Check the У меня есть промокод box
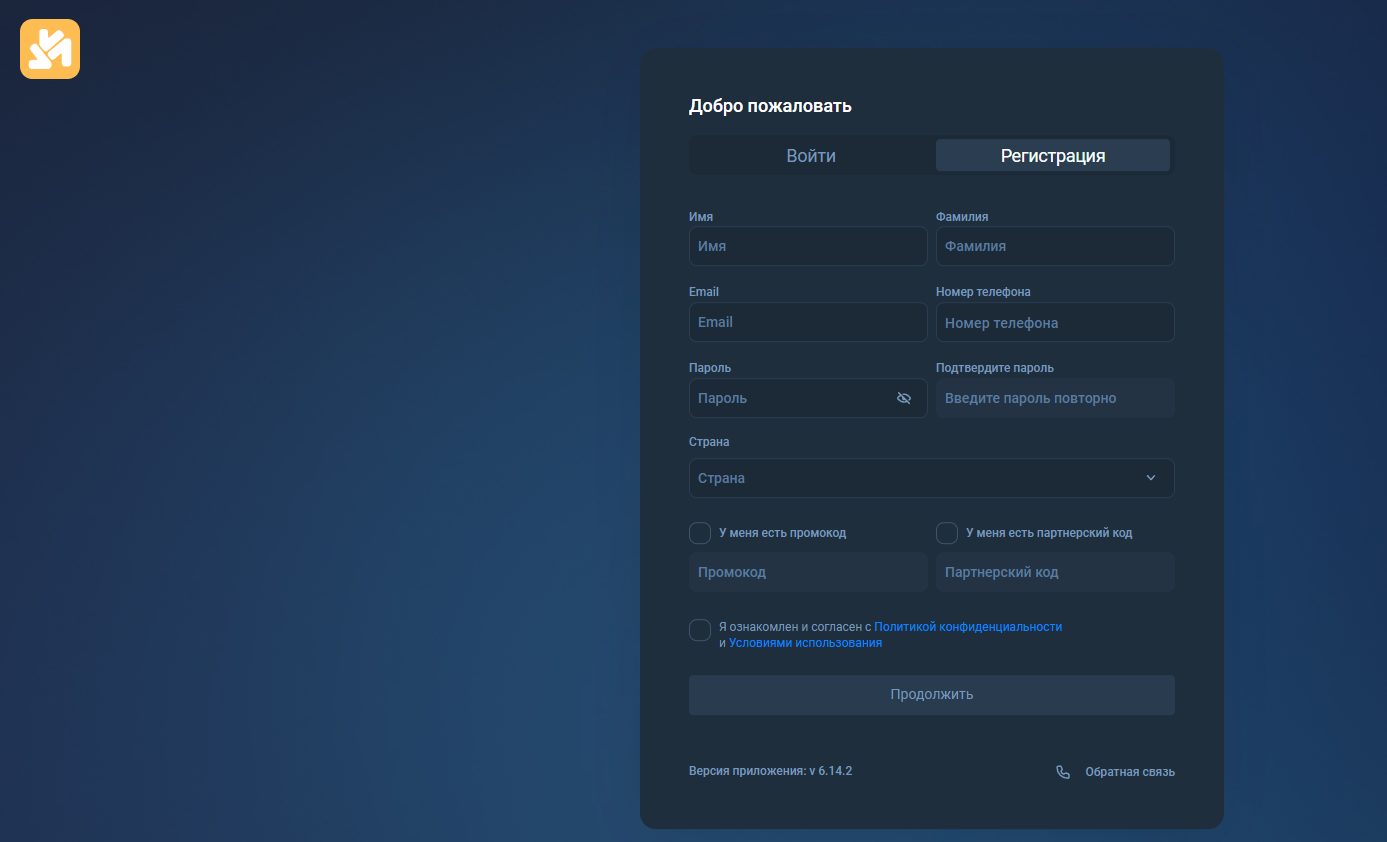 pos(700,533)
